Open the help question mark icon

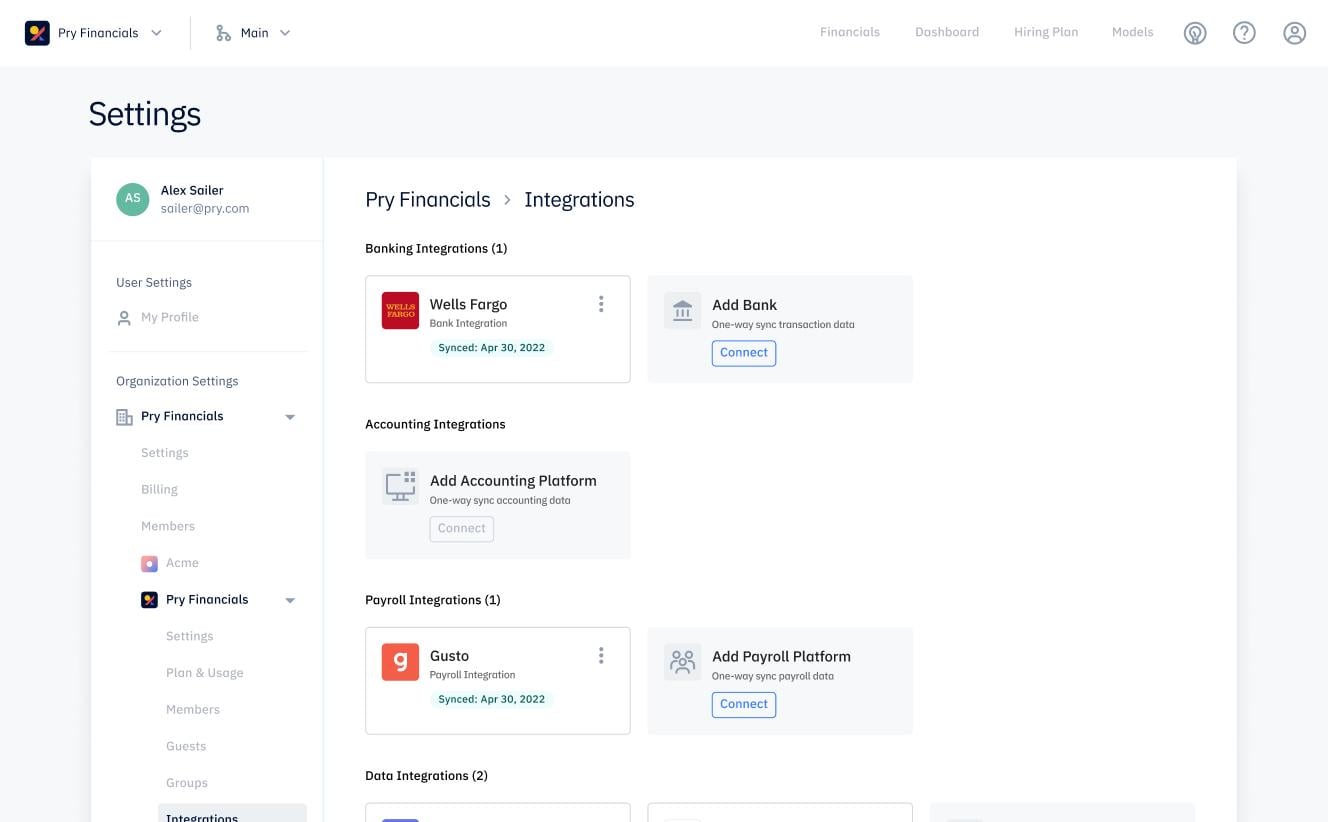[1244, 32]
